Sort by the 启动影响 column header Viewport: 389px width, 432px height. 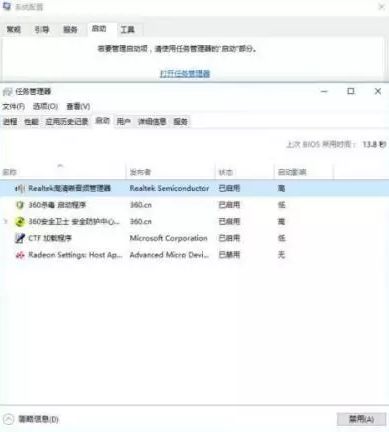point(304,172)
